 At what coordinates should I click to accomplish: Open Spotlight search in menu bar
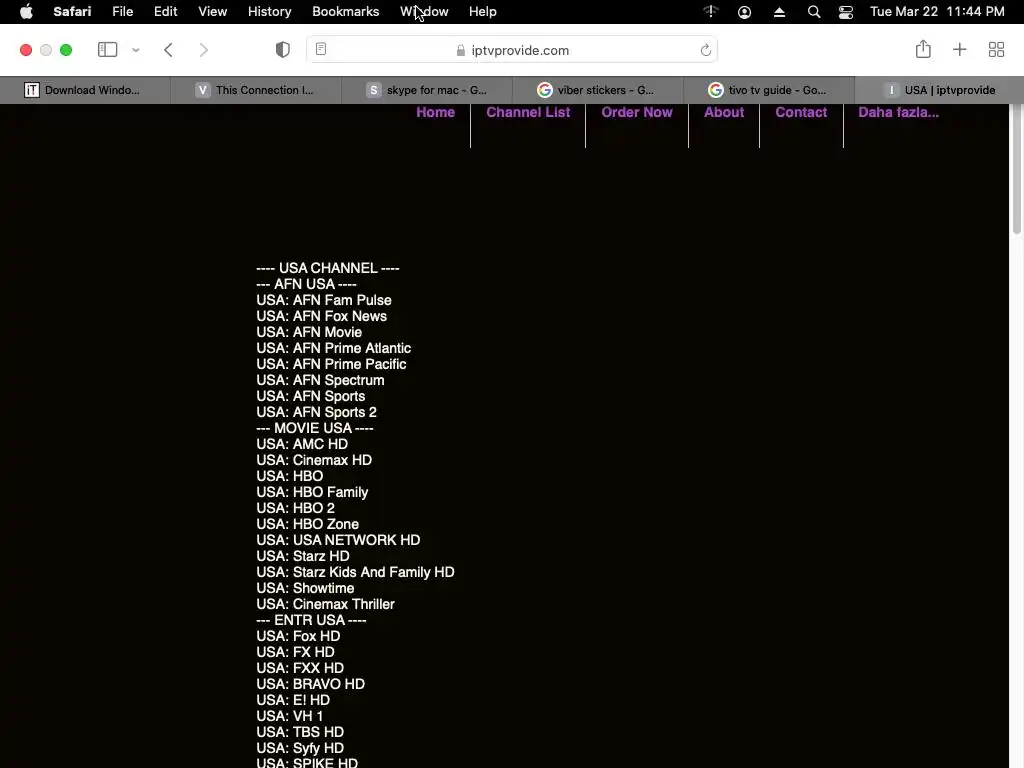click(x=814, y=12)
